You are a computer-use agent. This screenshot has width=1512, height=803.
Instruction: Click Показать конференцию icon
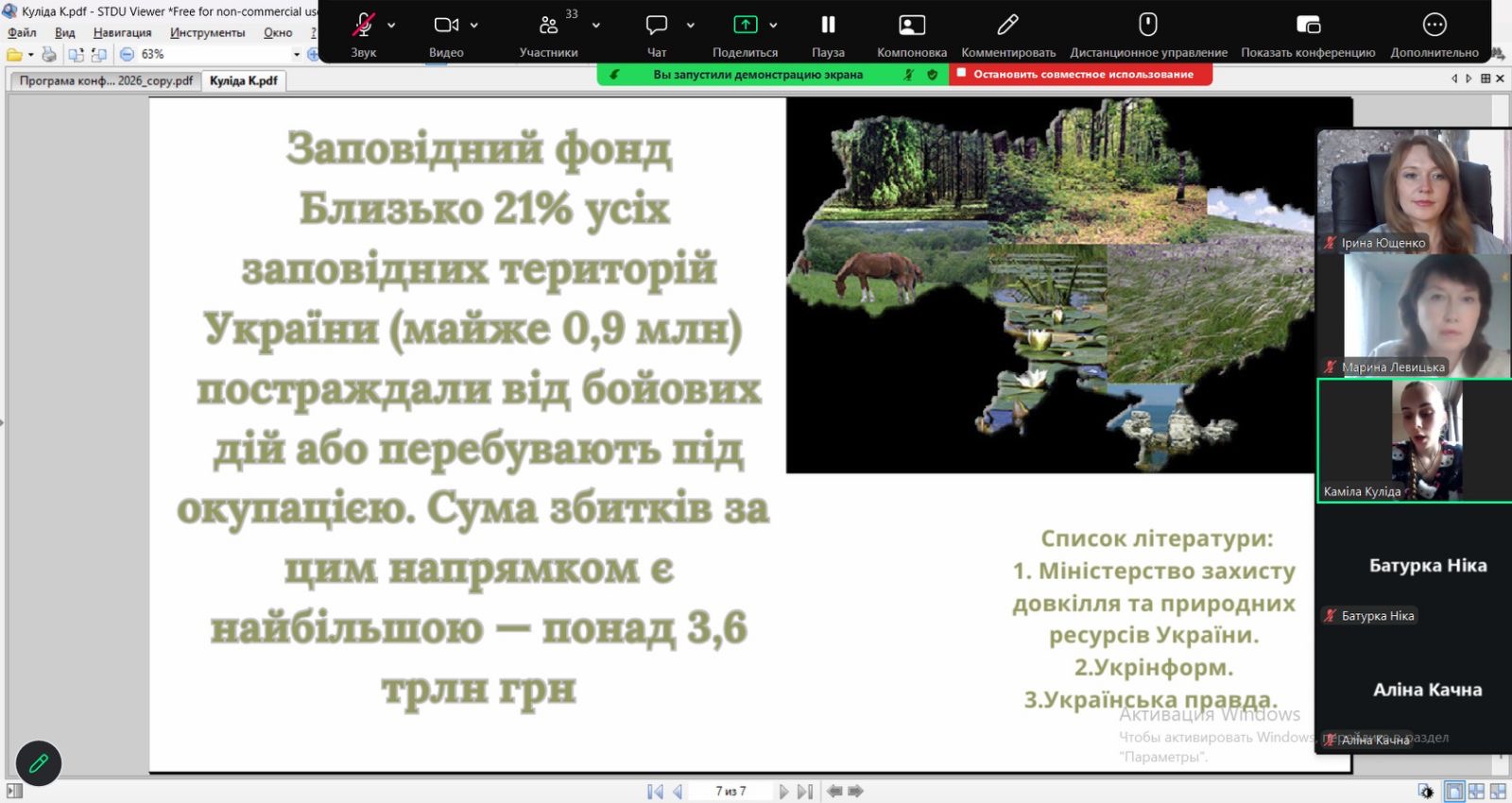1308,26
